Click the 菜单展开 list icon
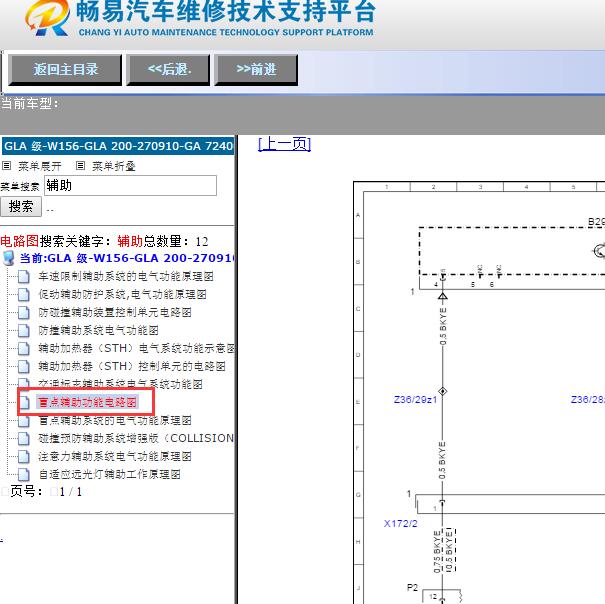The width and height of the screenshot is (605, 604). 7,166
